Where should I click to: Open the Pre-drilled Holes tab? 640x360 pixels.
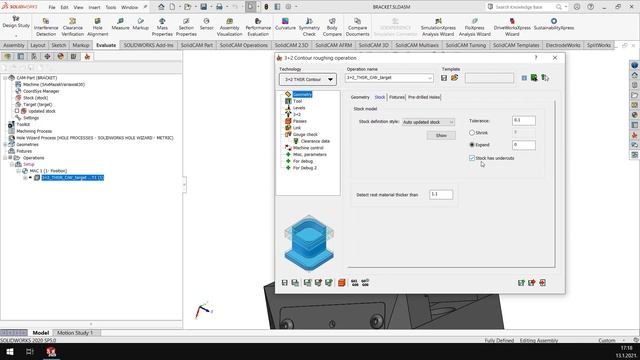(424, 97)
